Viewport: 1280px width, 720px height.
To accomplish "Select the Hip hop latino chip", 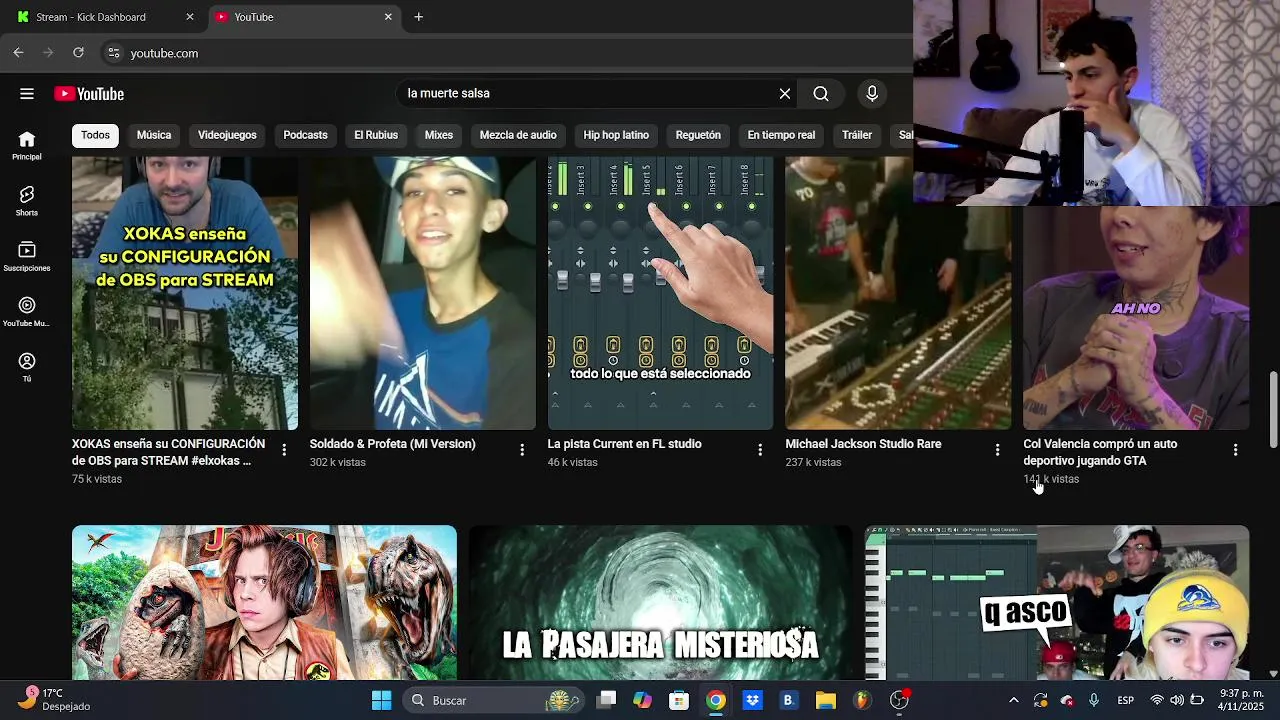I will tap(616, 135).
